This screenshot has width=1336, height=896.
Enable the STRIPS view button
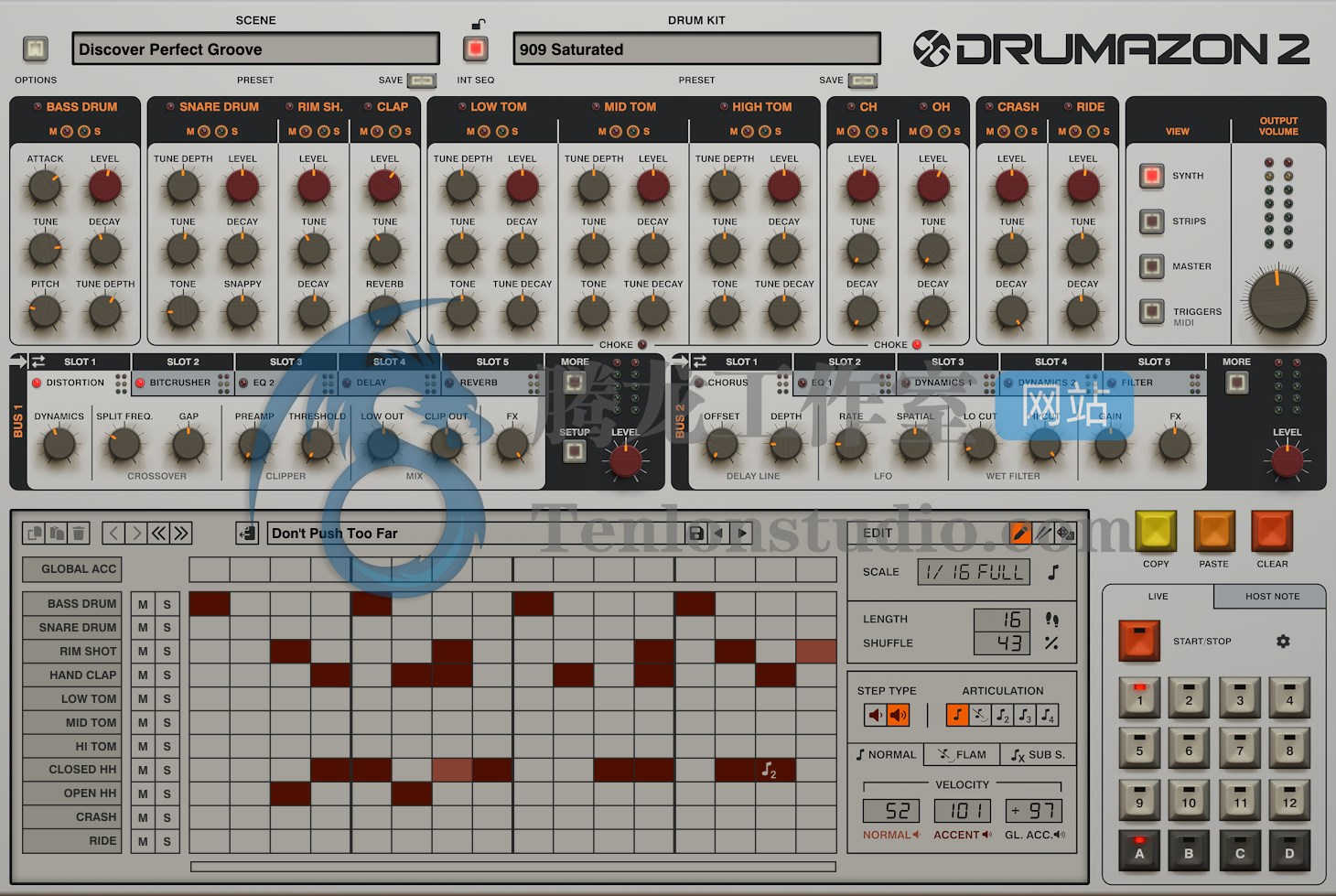(x=1152, y=221)
